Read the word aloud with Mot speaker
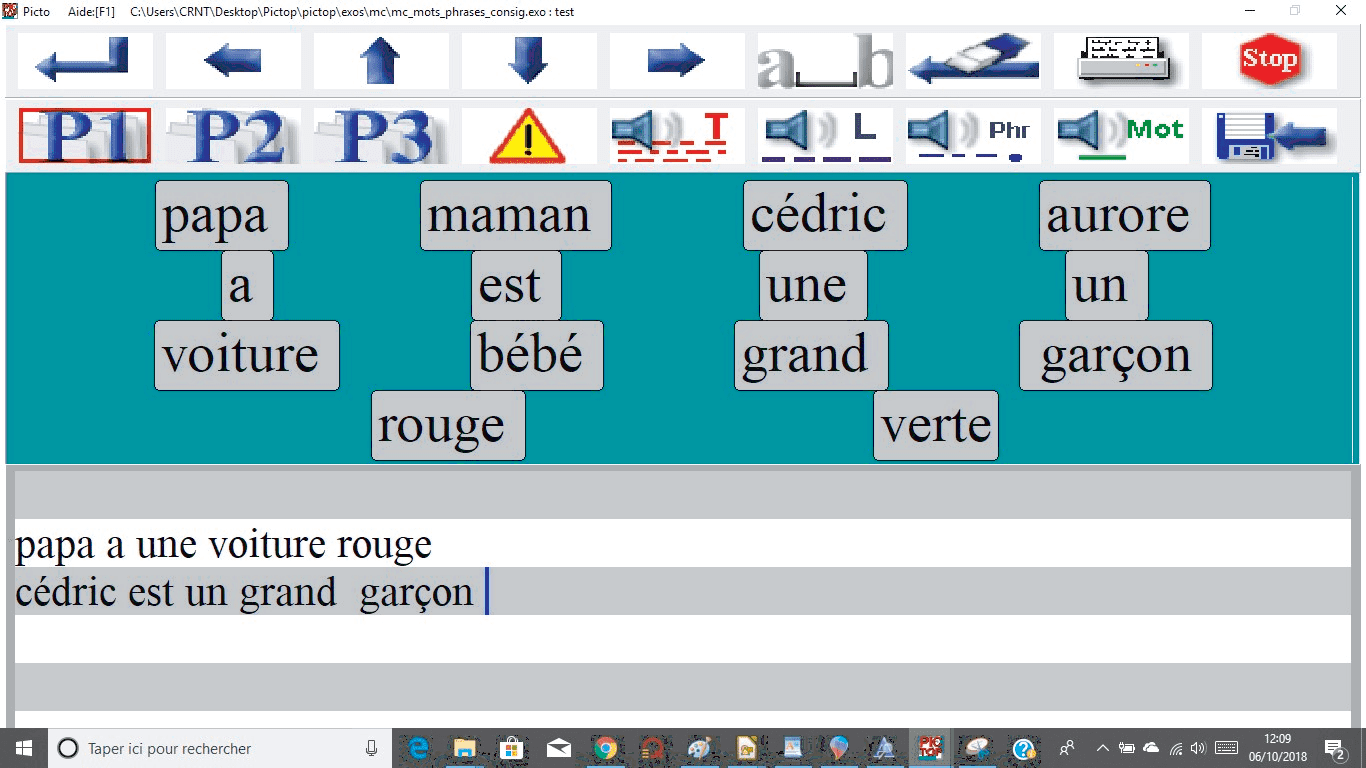1366x768 pixels. pos(1121,136)
